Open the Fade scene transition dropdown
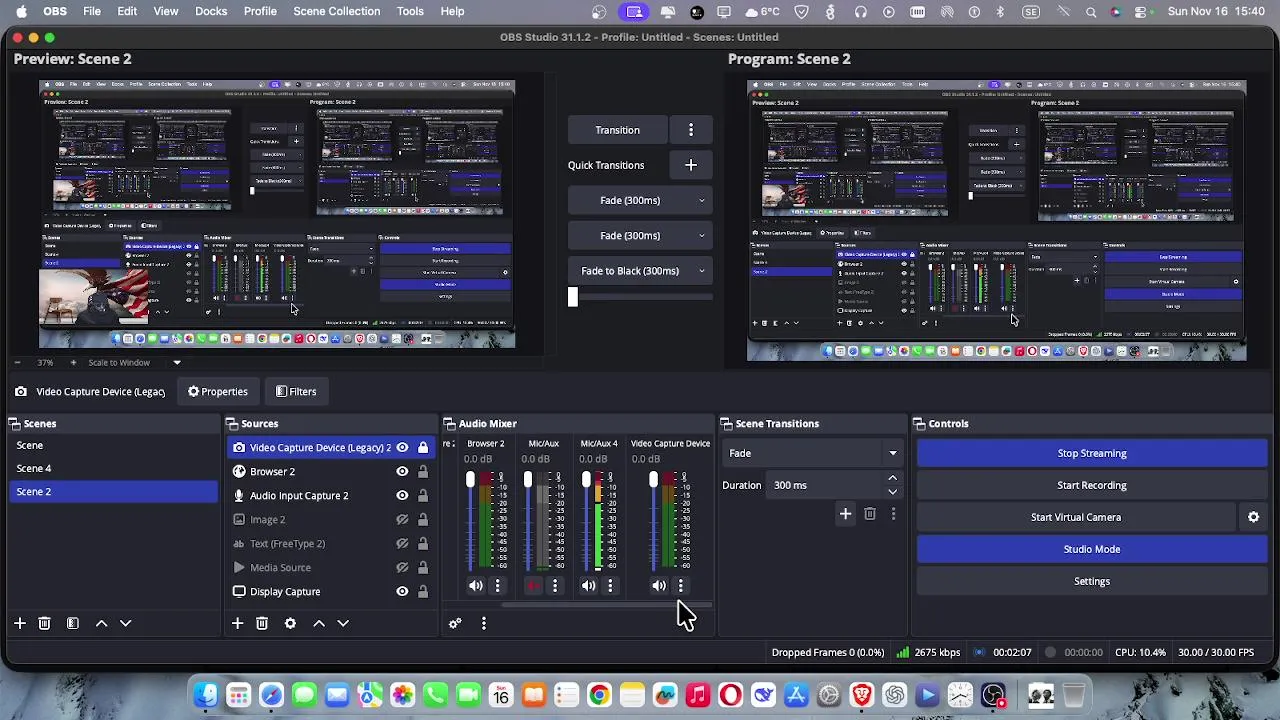The width and height of the screenshot is (1280, 720). tap(812, 453)
